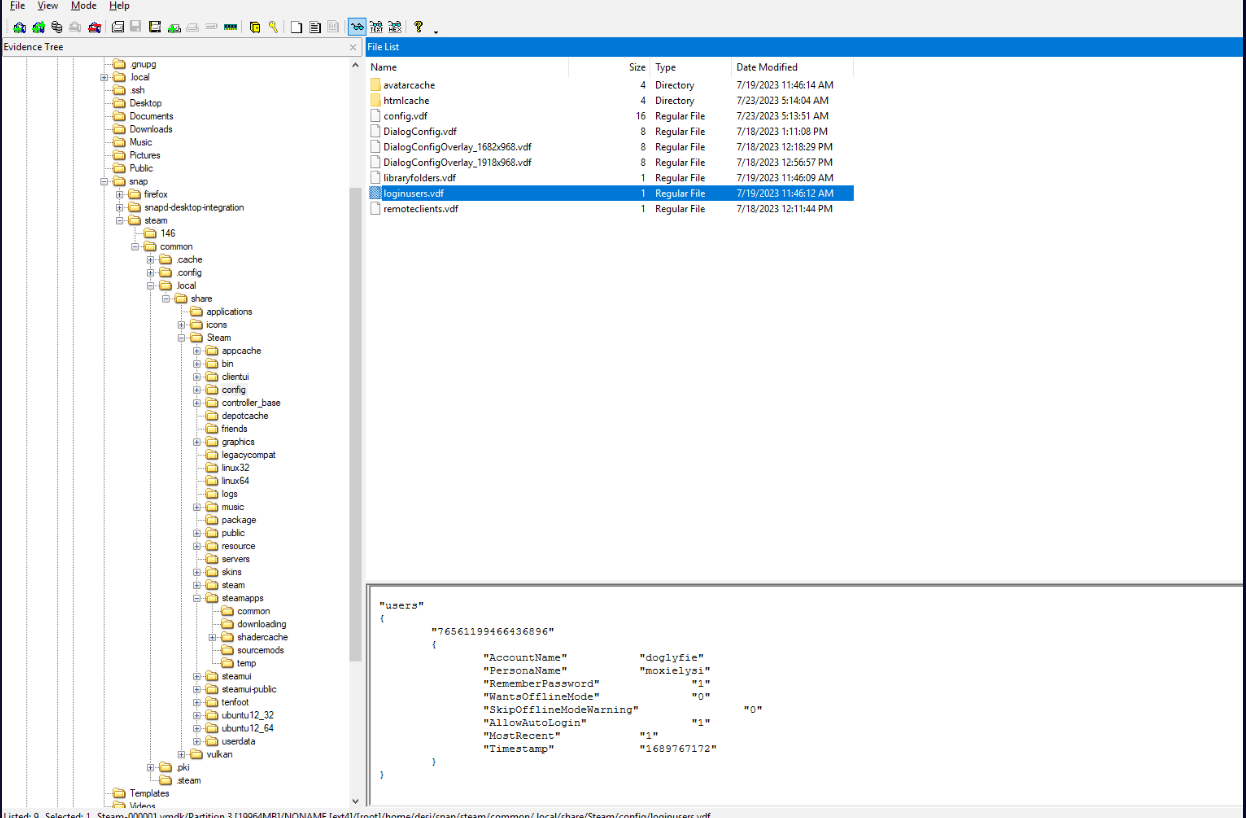Image resolution: width=1246 pixels, height=818 pixels.
Task: Open the View menu
Action: (47, 6)
